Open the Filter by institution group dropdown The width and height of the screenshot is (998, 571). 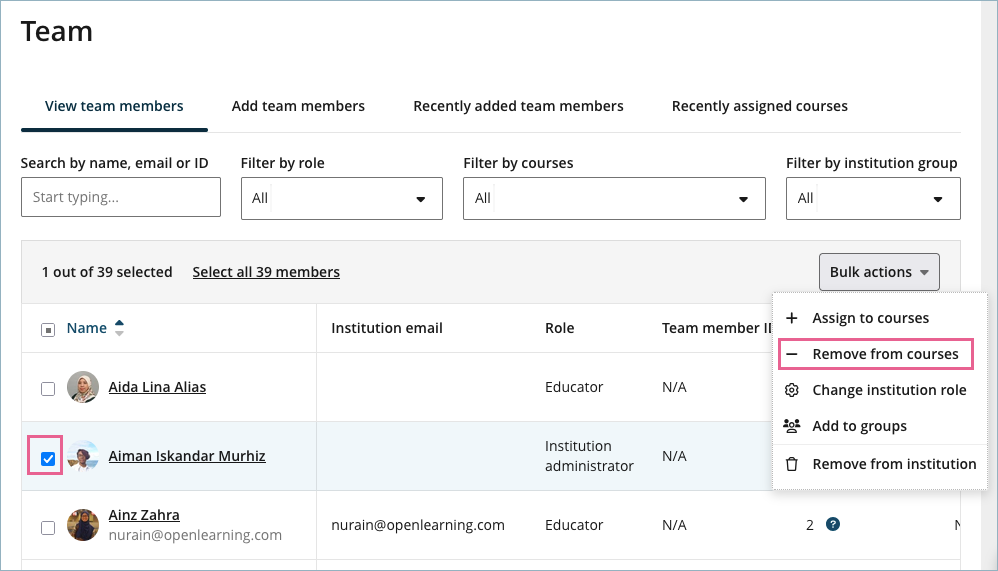[872, 198]
